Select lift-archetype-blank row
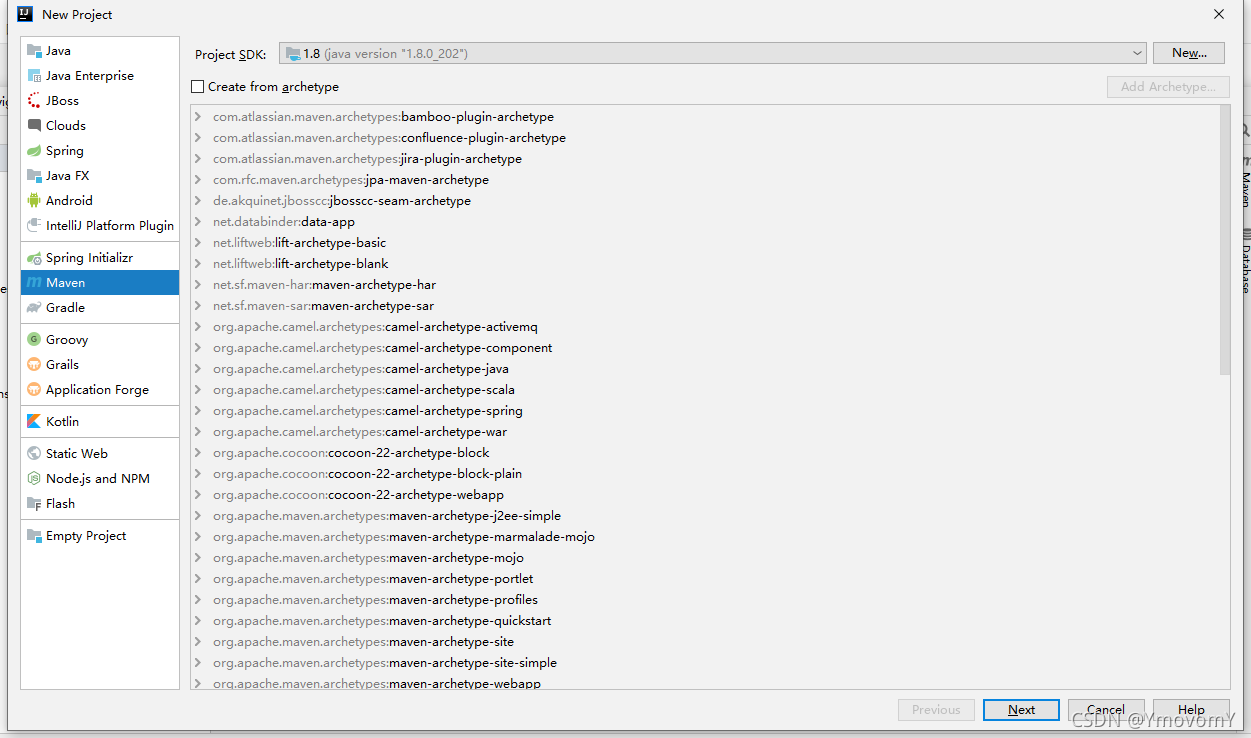Image resolution: width=1251 pixels, height=738 pixels. (x=705, y=264)
